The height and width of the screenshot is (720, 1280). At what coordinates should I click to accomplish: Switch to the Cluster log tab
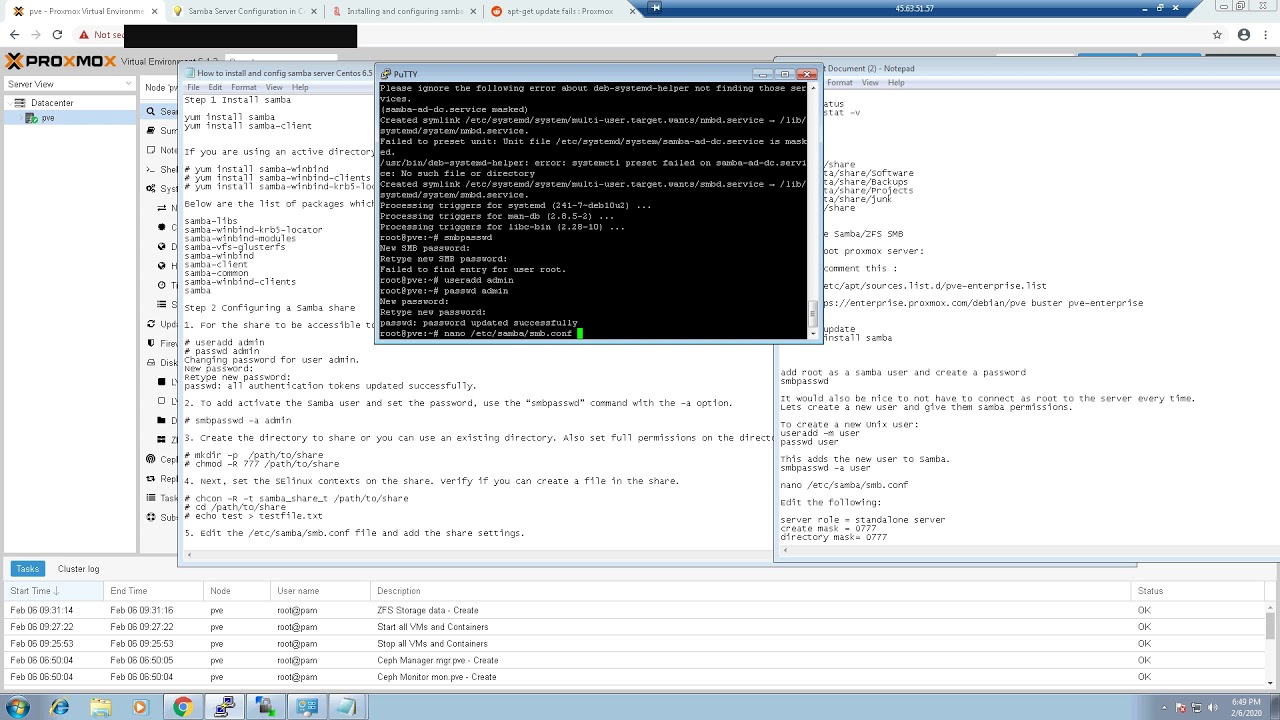point(78,569)
